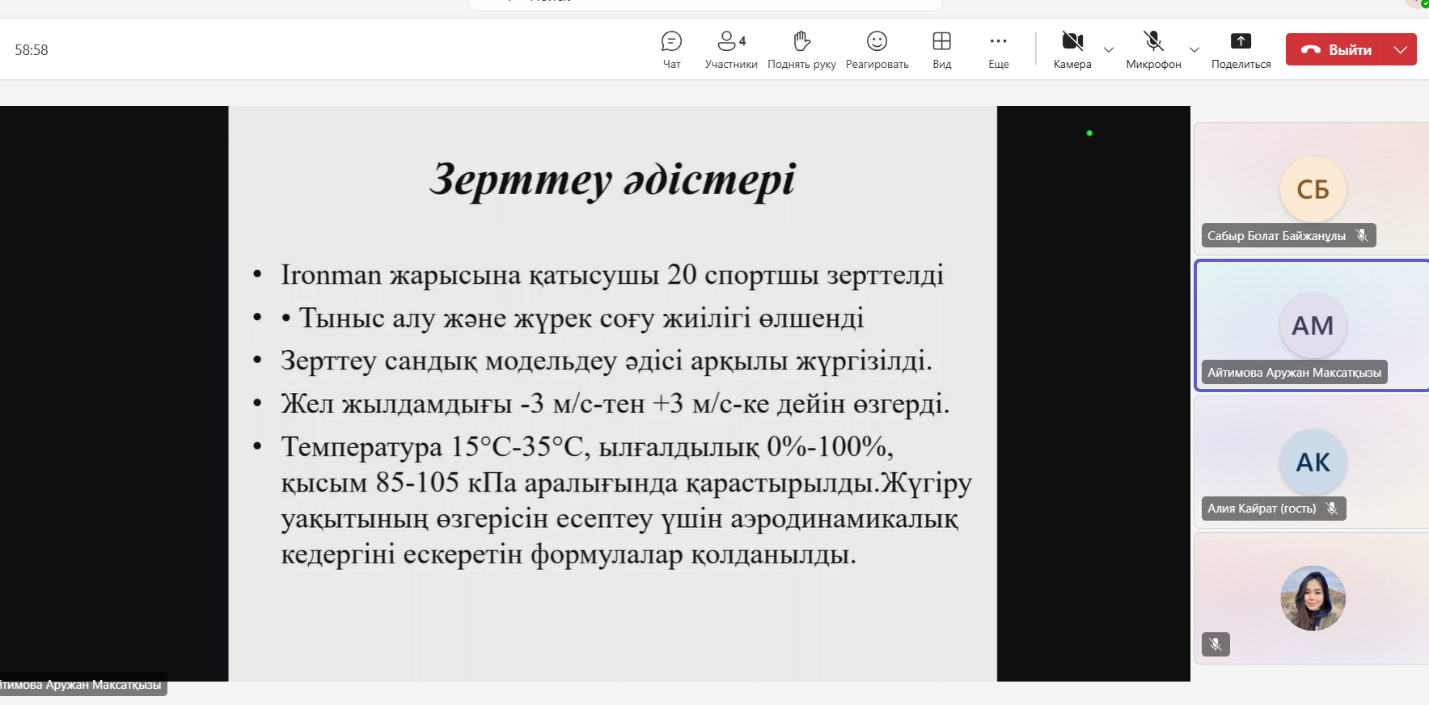This screenshot has height=705, width=1429.
Task: Select participant tile Алия Кайрат (гость)
Action: [1312, 461]
